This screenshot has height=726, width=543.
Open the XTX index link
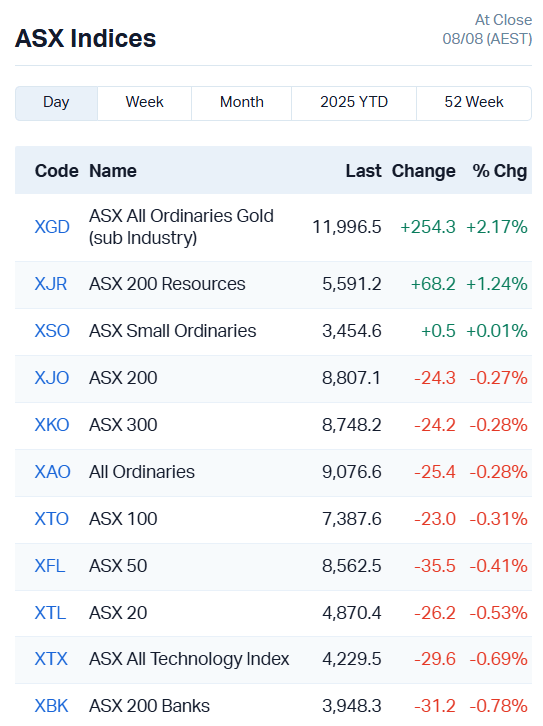tap(51, 659)
